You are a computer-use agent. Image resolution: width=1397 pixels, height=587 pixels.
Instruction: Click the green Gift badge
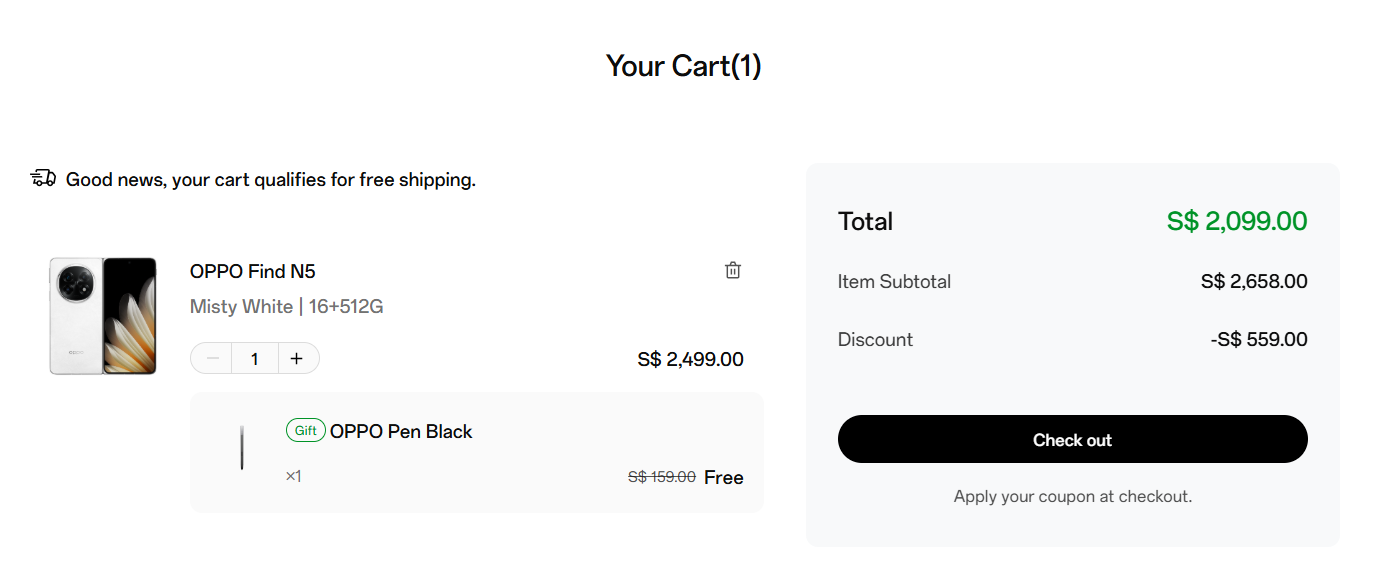305,430
